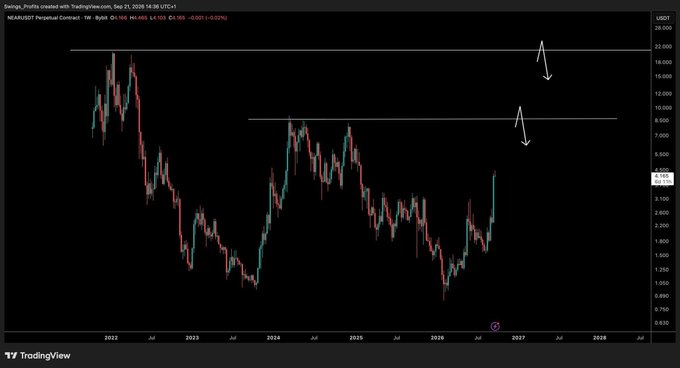680x368 pixels.
Task: Select the NEARUSDT Perpetual Contract symbol title
Action: pos(43,18)
